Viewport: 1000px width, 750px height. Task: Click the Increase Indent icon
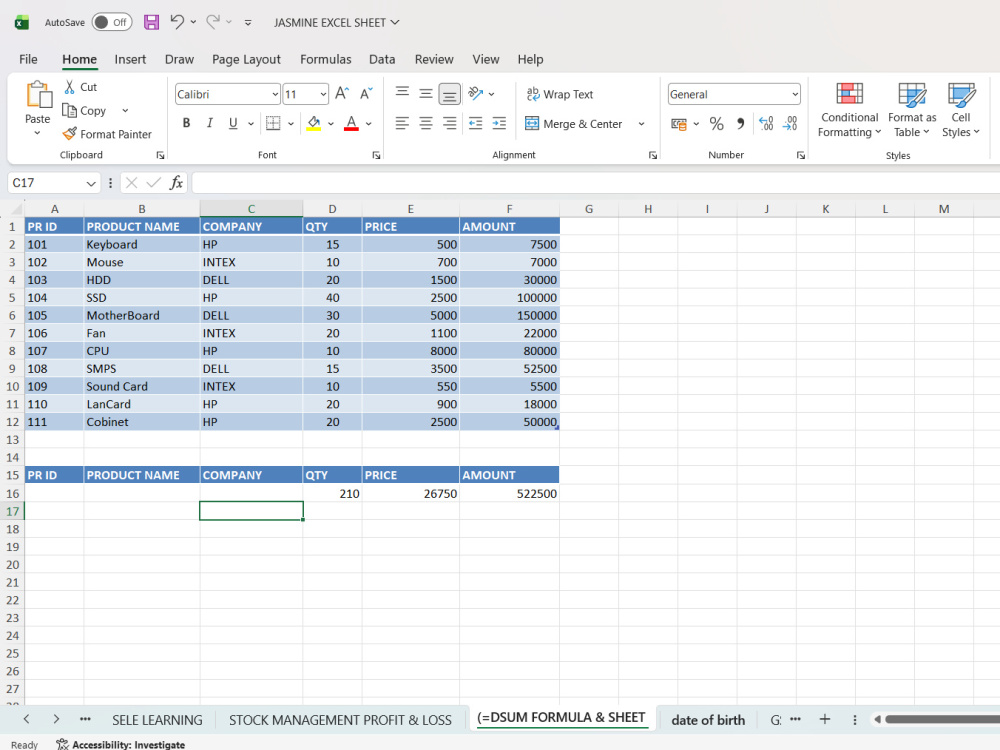tap(499, 123)
